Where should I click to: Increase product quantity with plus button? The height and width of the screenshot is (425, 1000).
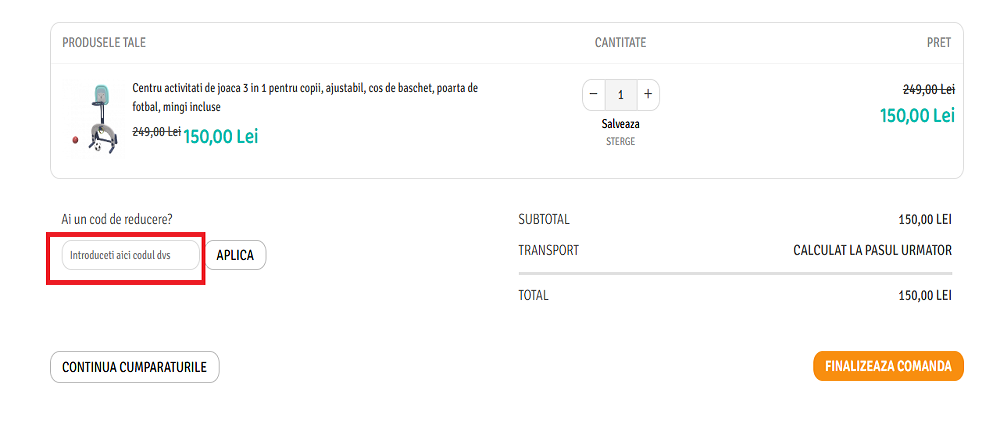648,95
